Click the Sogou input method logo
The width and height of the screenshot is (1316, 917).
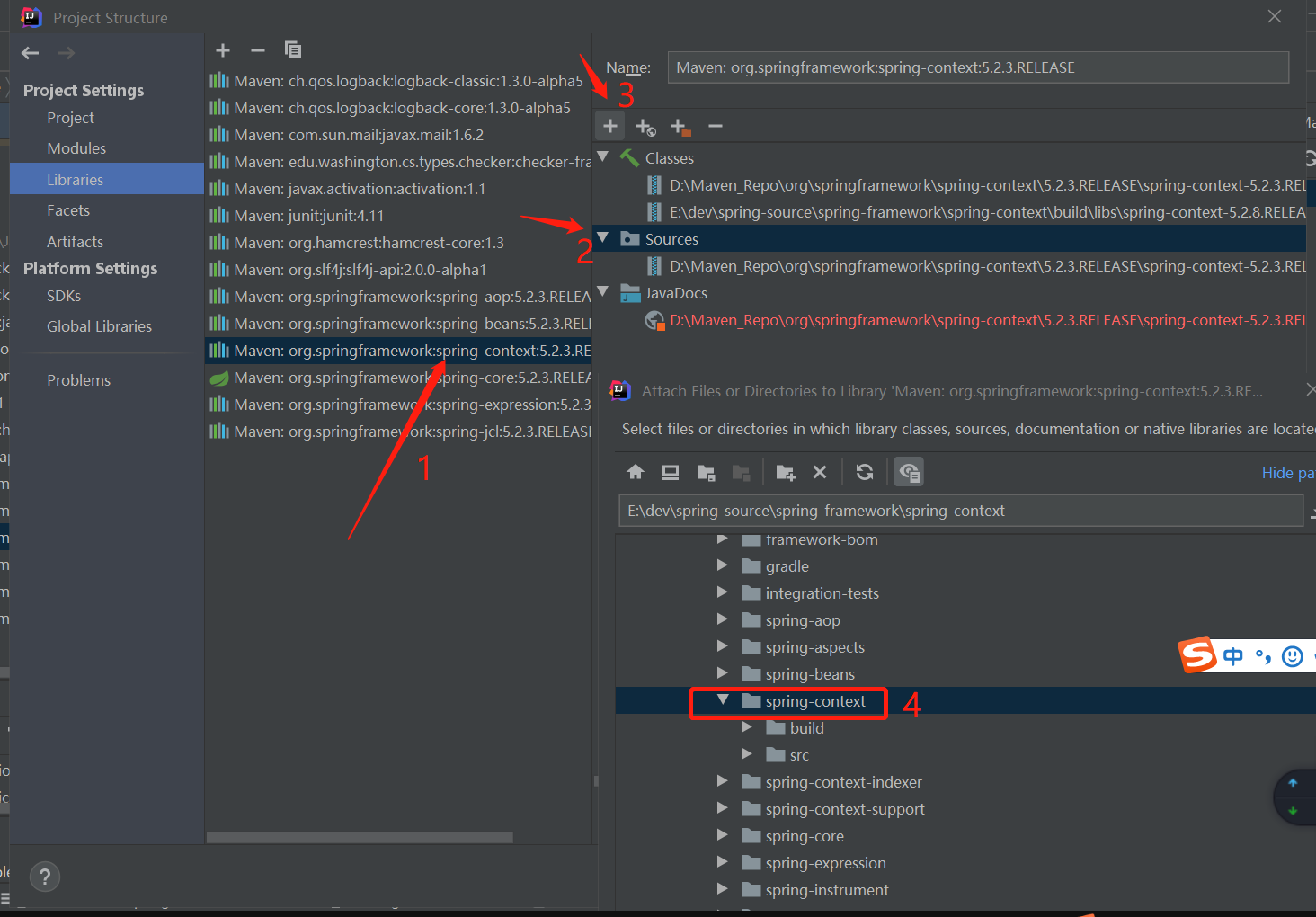point(1197,655)
